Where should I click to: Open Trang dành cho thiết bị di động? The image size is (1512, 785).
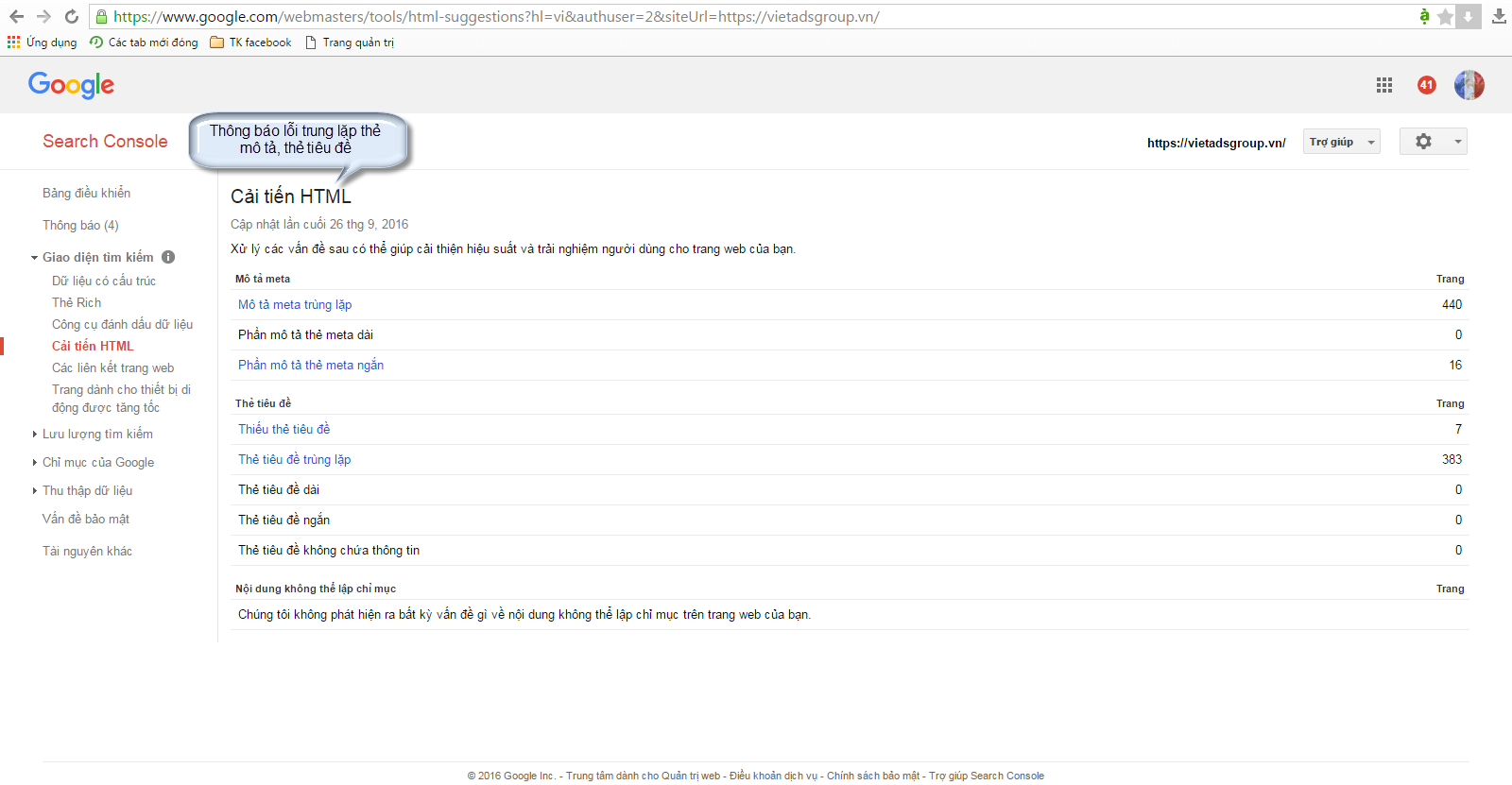121,399
